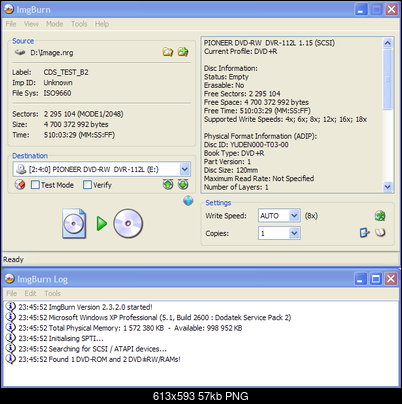Image resolution: width=402 pixels, height=404 pixels.
Task: Open the Tools menu in ImgBurn Log
Action: (52, 293)
